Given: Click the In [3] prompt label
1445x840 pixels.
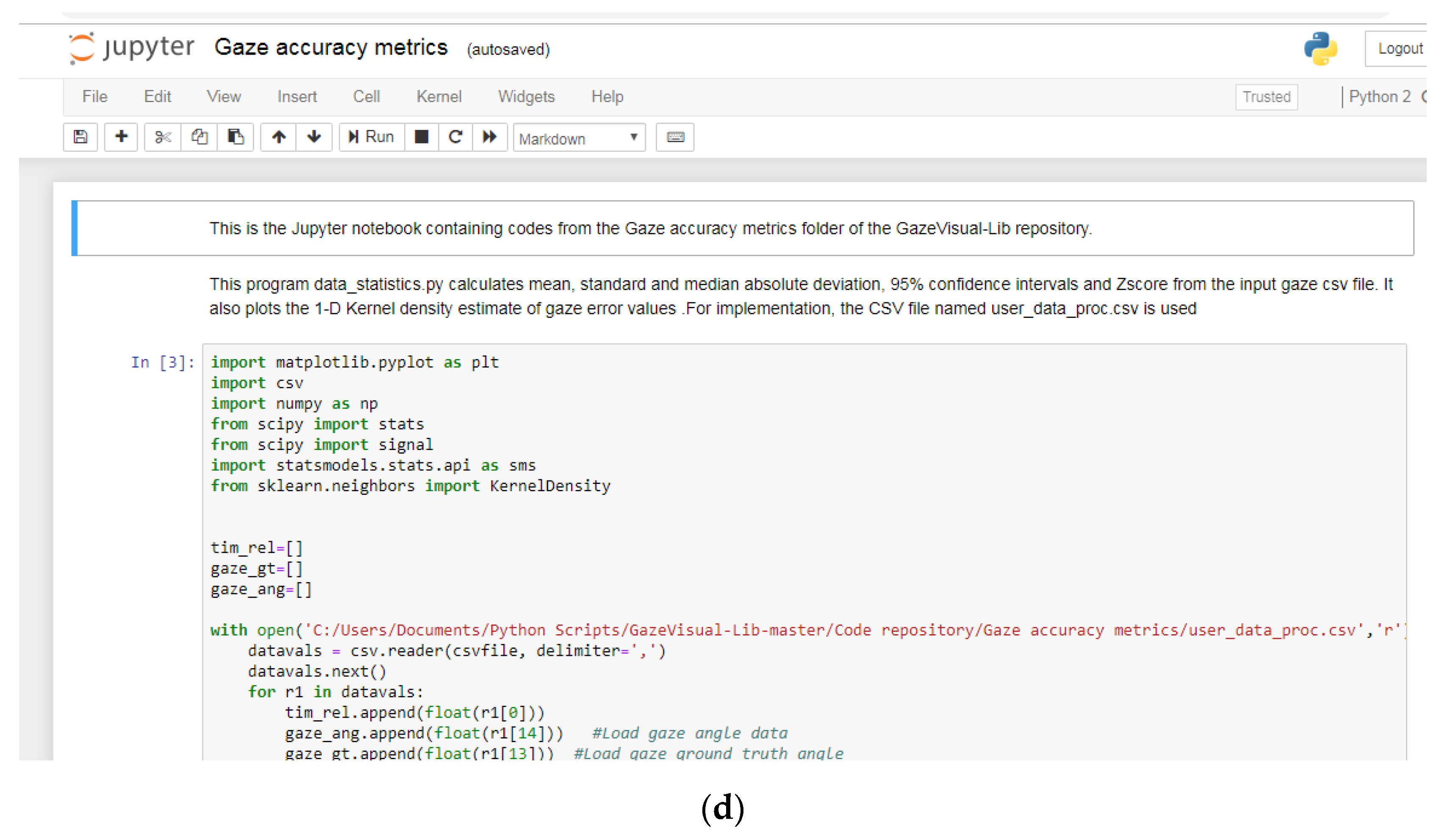Looking at the screenshot, I should point(163,362).
